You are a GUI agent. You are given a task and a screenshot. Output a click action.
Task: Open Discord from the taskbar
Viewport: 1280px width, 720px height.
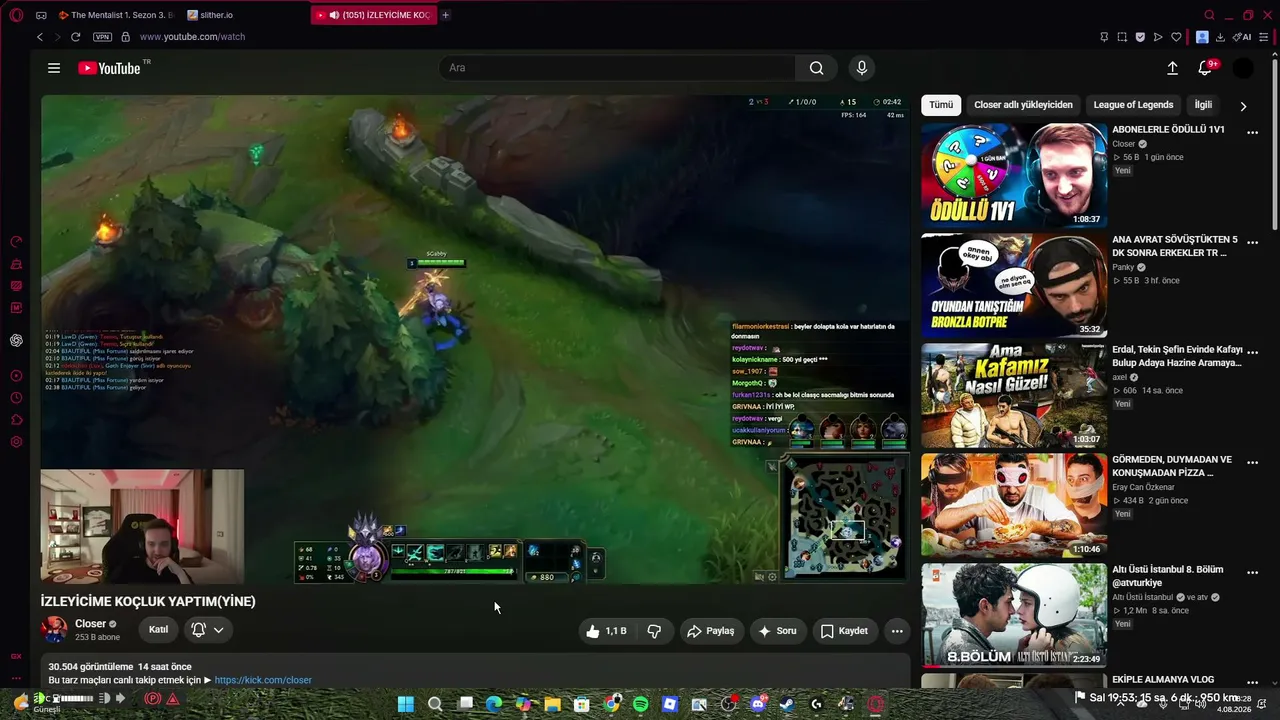(758, 704)
